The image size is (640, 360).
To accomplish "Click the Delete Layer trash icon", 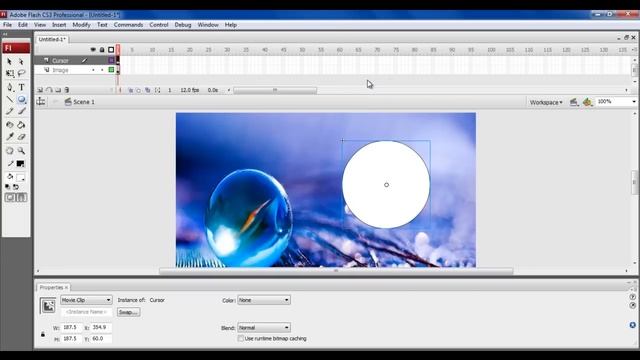I will click(67, 90).
